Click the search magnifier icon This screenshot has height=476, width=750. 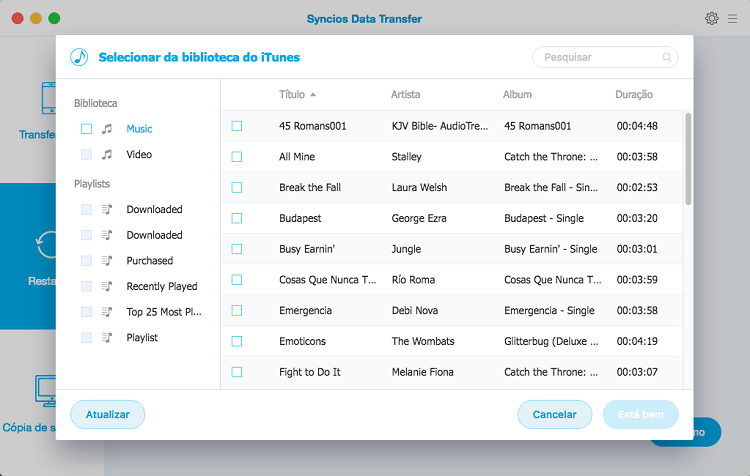tap(666, 57)
